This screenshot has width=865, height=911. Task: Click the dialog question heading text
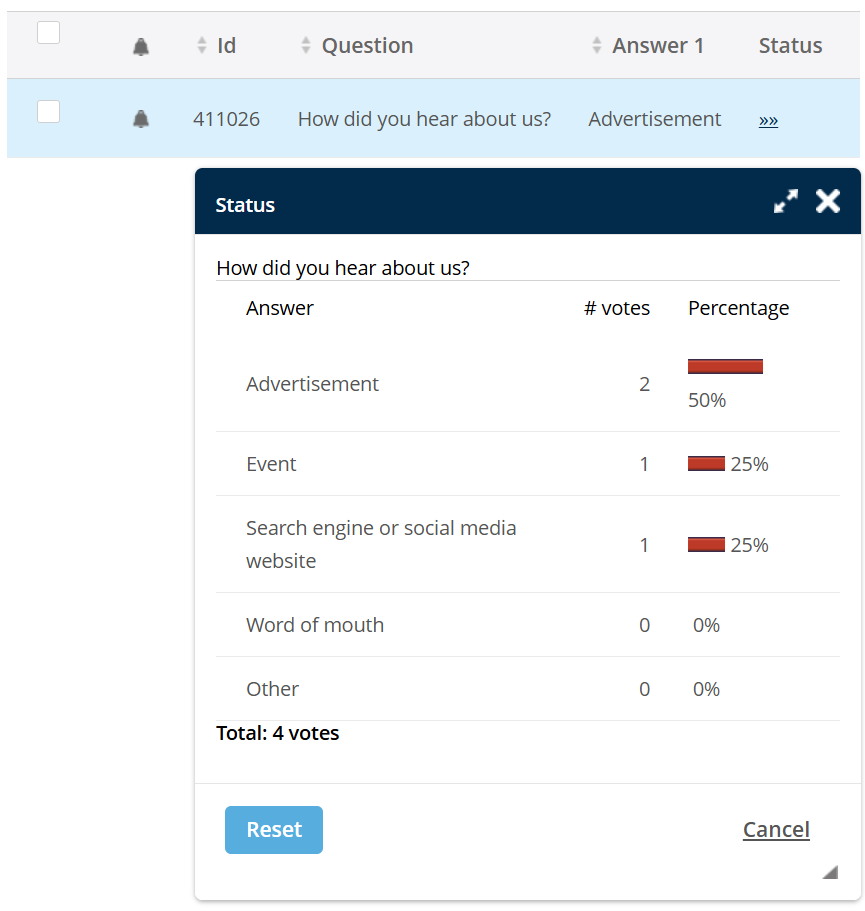click(x=343, y=268)
